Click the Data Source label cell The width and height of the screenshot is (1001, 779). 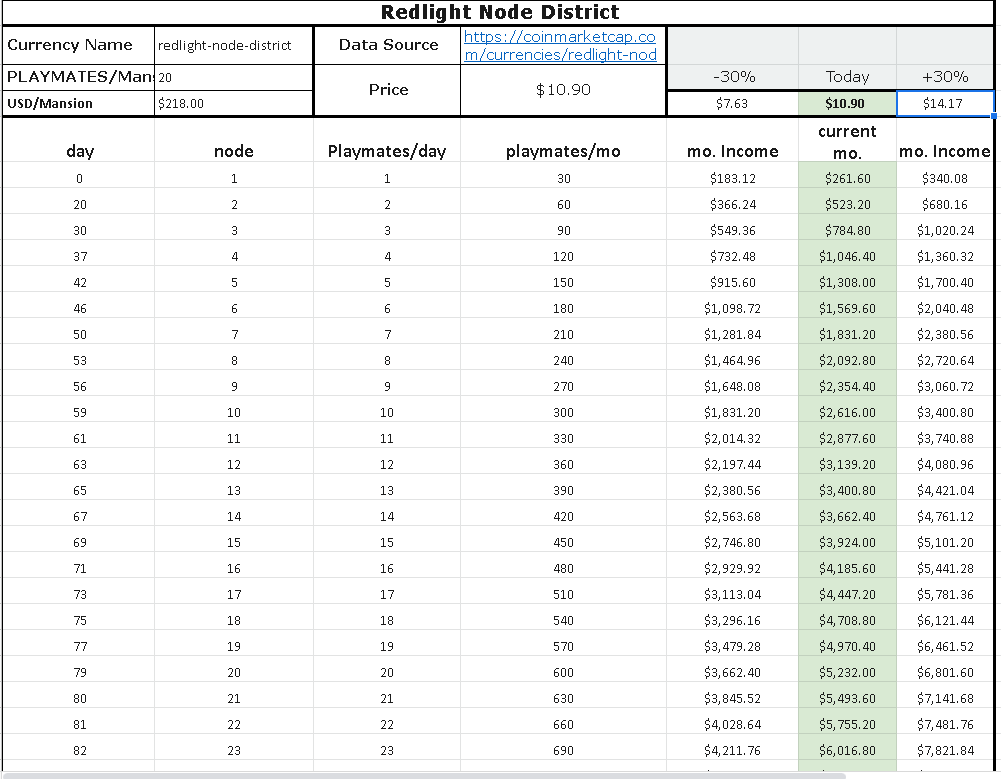click(x=388, y=45)
